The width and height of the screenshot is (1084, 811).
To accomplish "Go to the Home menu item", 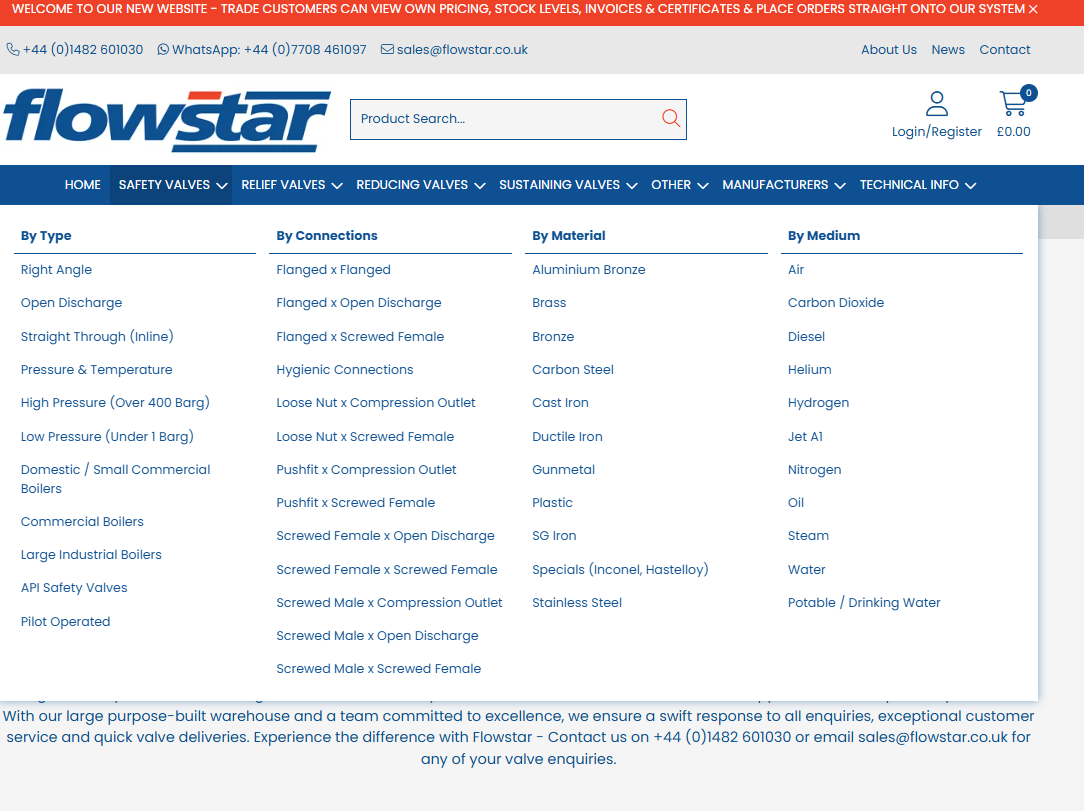I will (83, 185).
